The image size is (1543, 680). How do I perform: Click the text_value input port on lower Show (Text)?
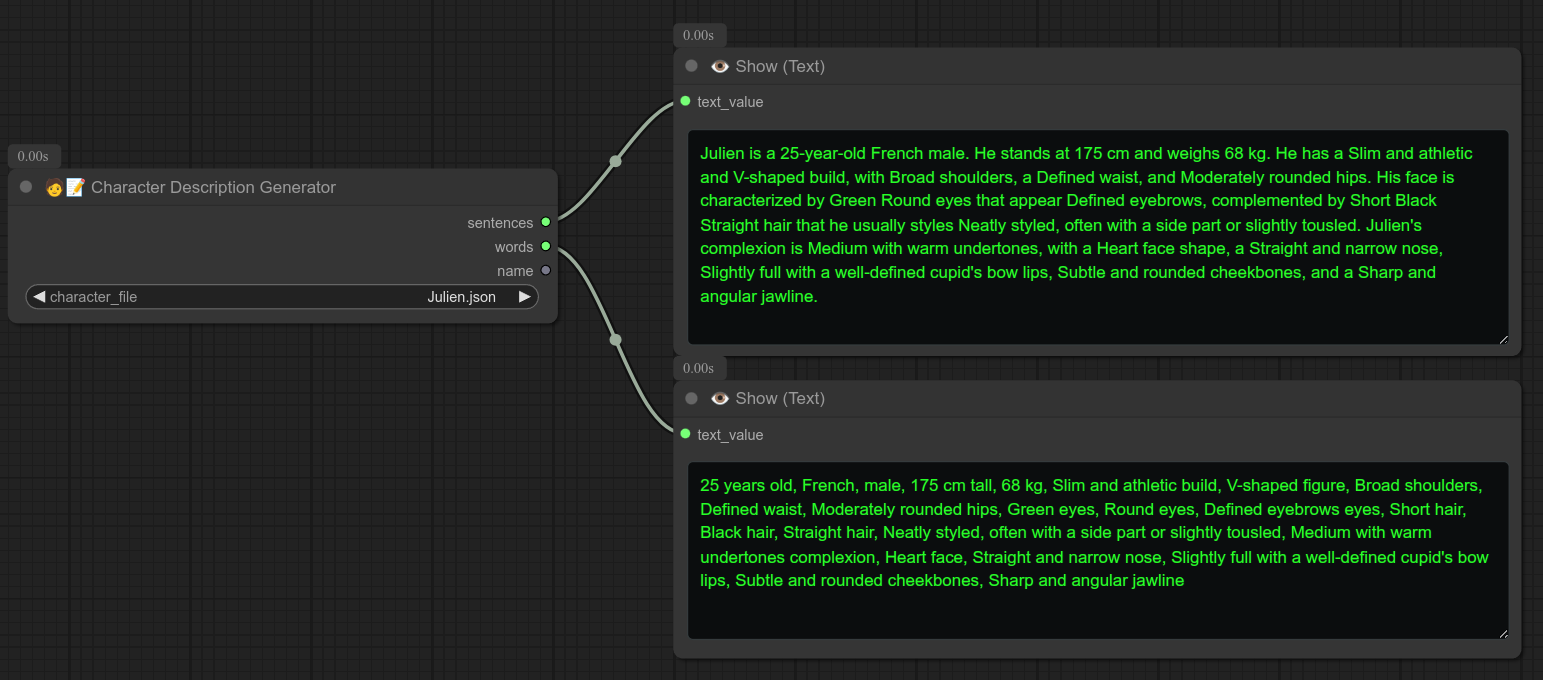pyautogui.click(x=685, y=434)
